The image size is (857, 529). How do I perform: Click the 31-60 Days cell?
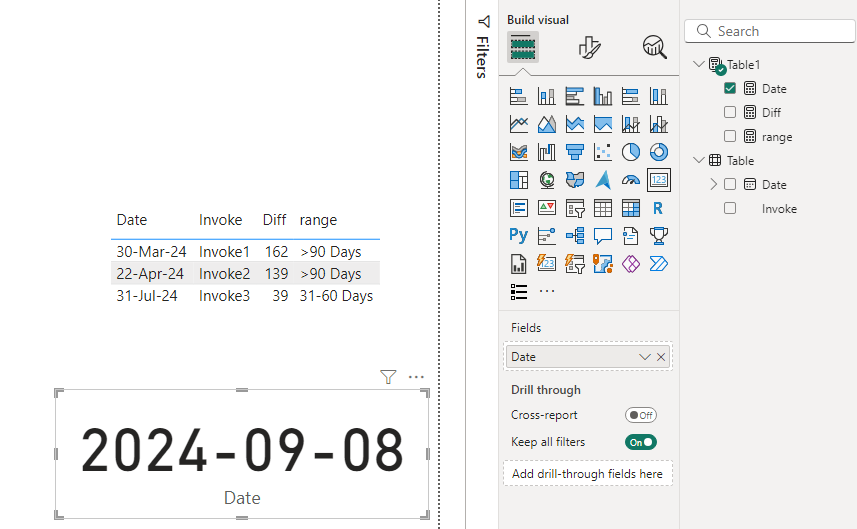(336, 296)
